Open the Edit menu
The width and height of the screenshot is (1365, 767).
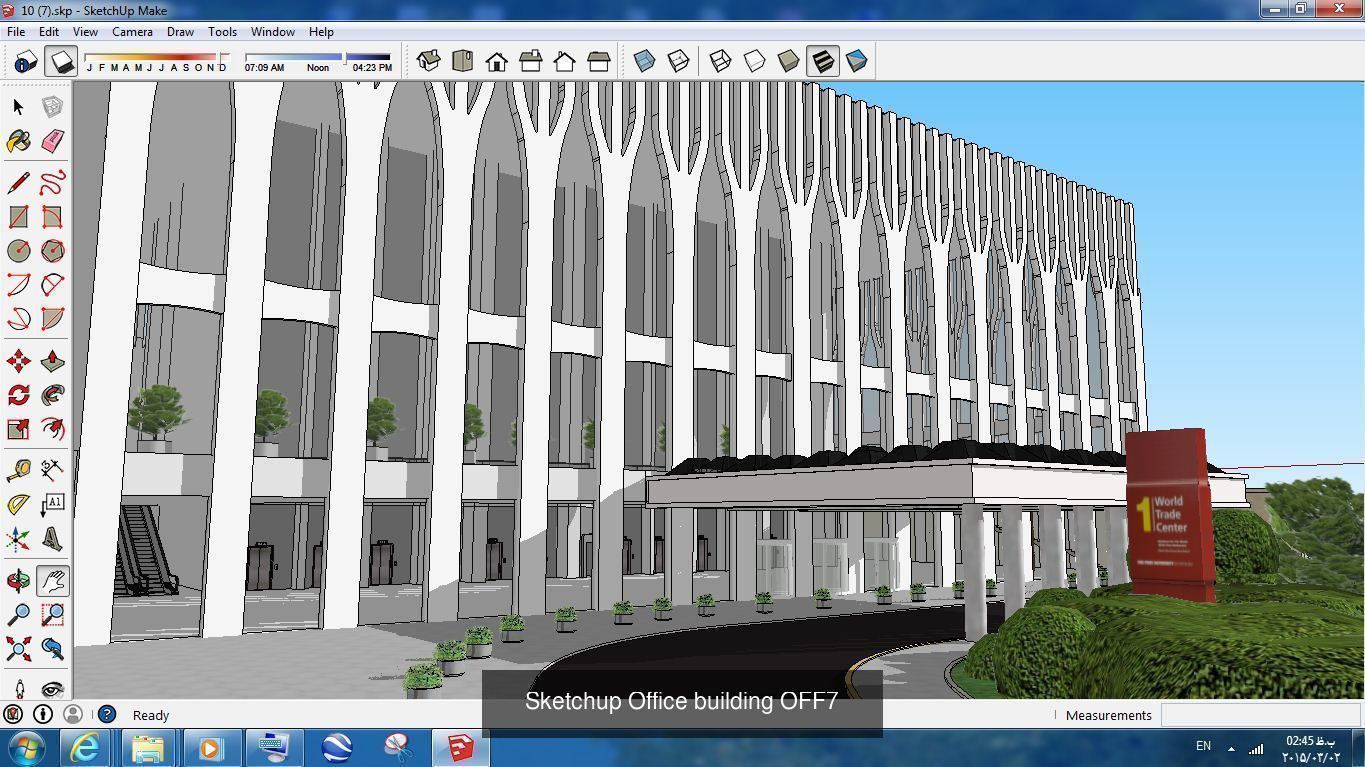(48, 32)
